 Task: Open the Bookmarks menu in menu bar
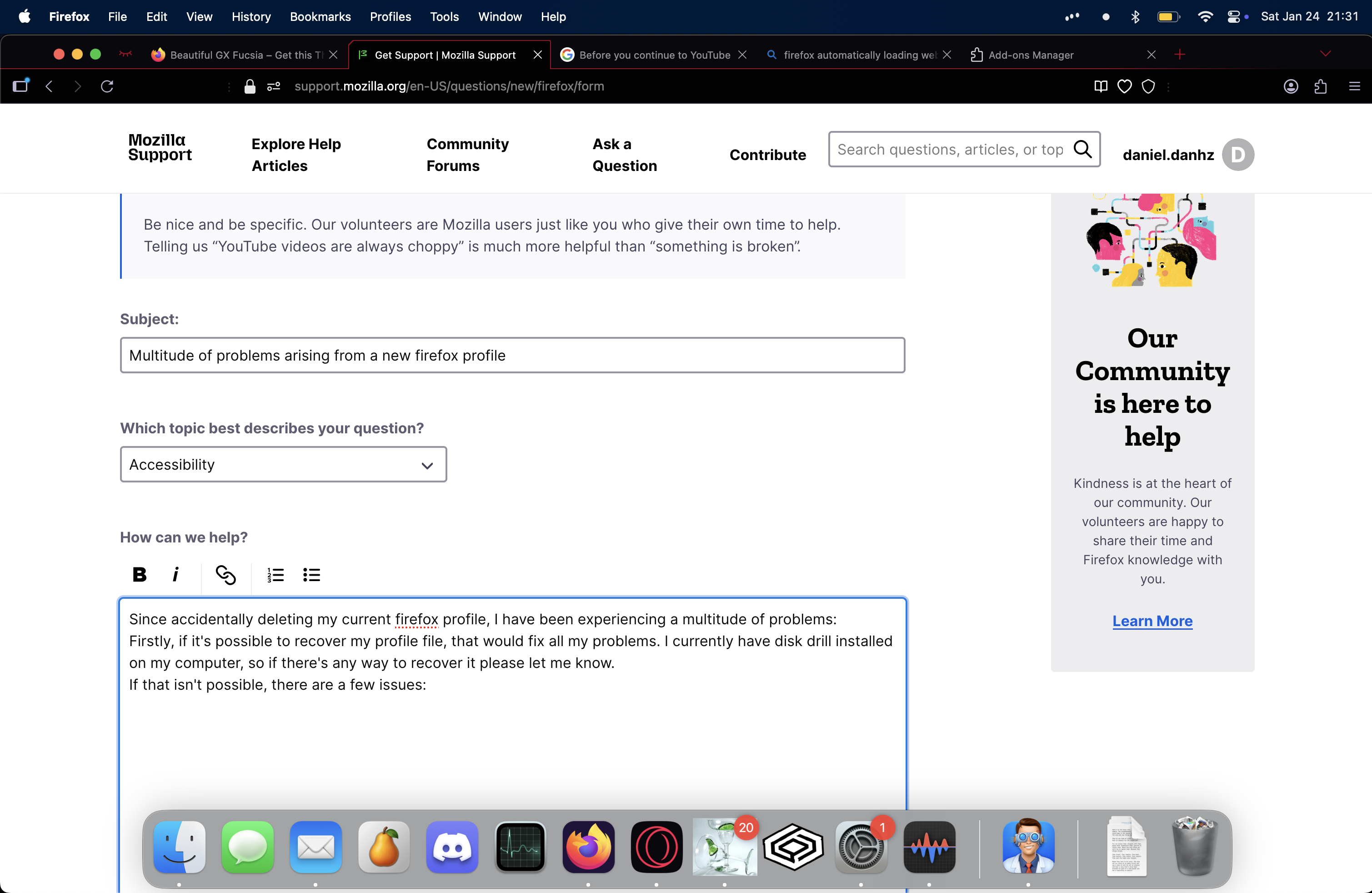point(320,17)
